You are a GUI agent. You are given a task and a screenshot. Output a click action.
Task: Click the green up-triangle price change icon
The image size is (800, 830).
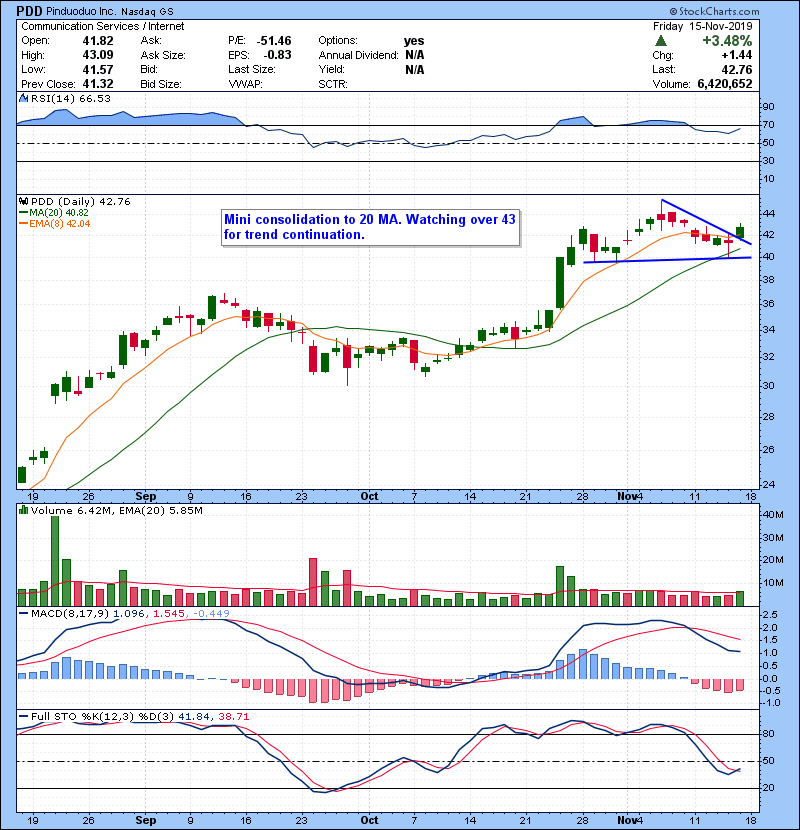[660, 41]
